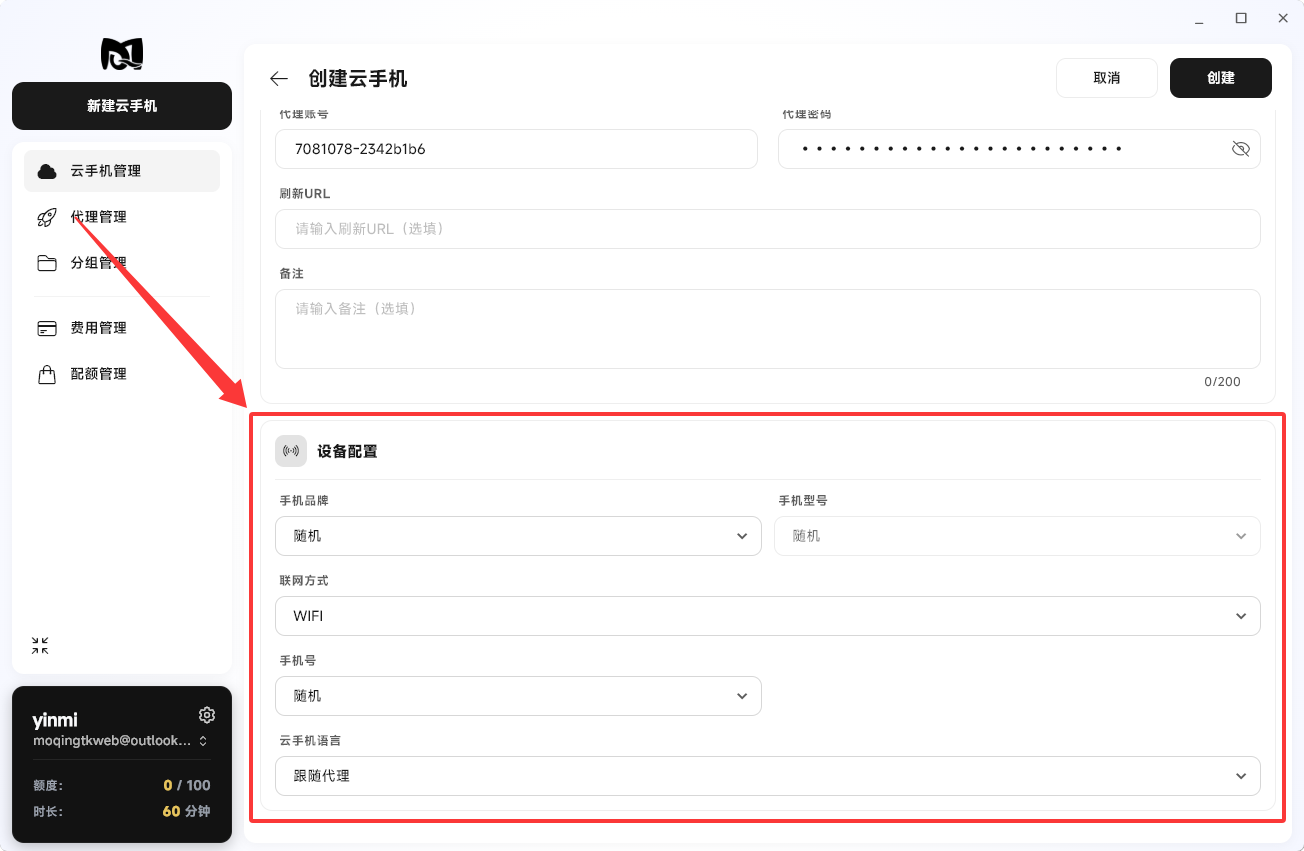Click the card icon beside 费用管理

[47, 328]
